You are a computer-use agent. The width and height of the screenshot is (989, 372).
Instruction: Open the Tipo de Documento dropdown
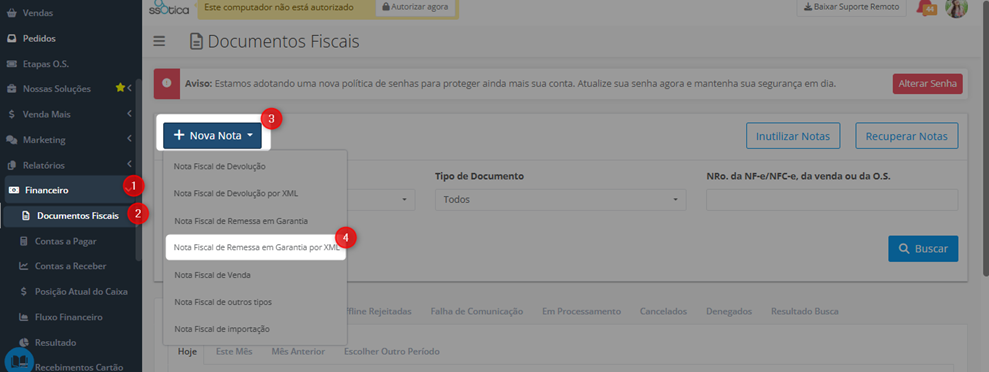tap(560, 199)
